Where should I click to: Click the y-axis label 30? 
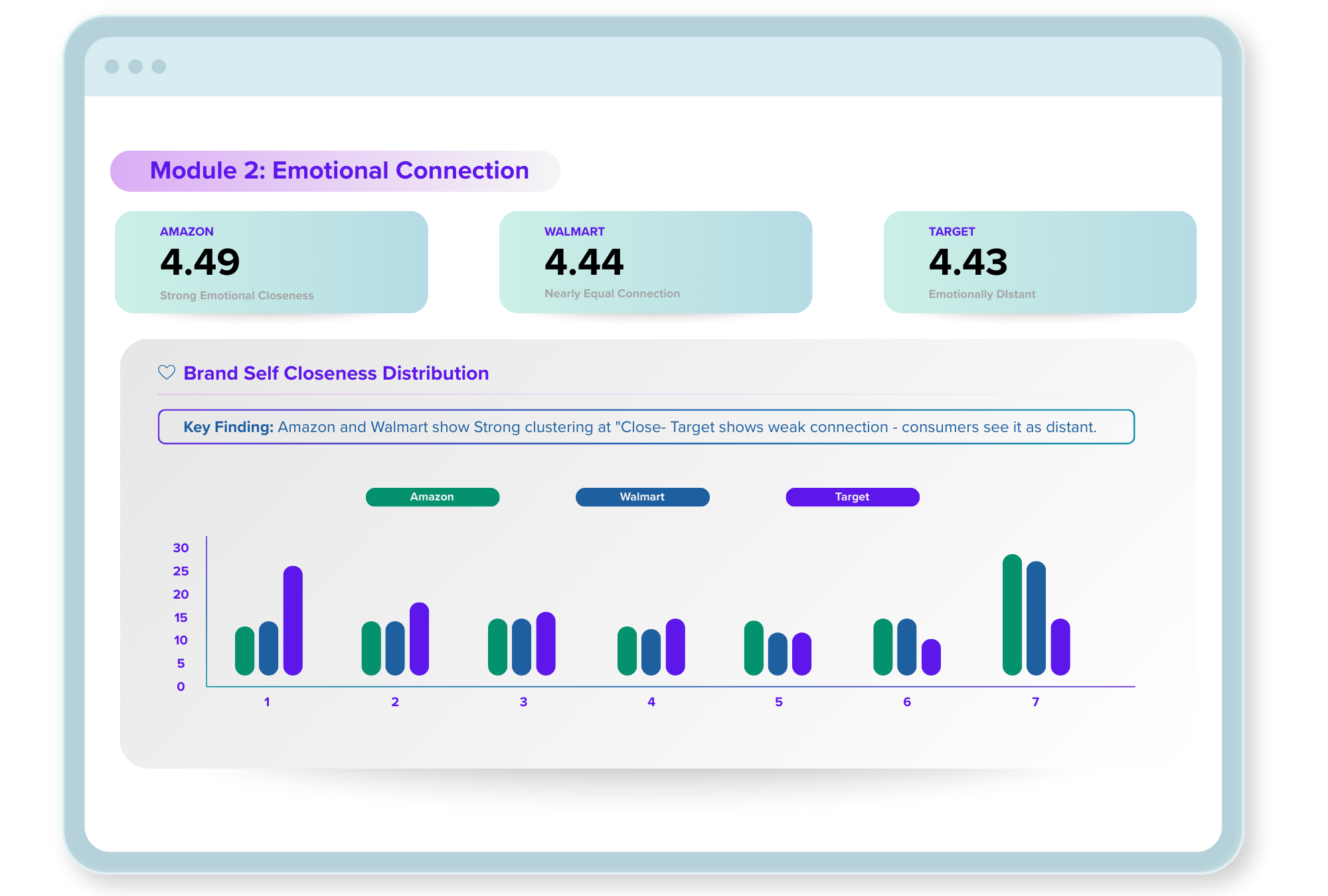point(181,548)
